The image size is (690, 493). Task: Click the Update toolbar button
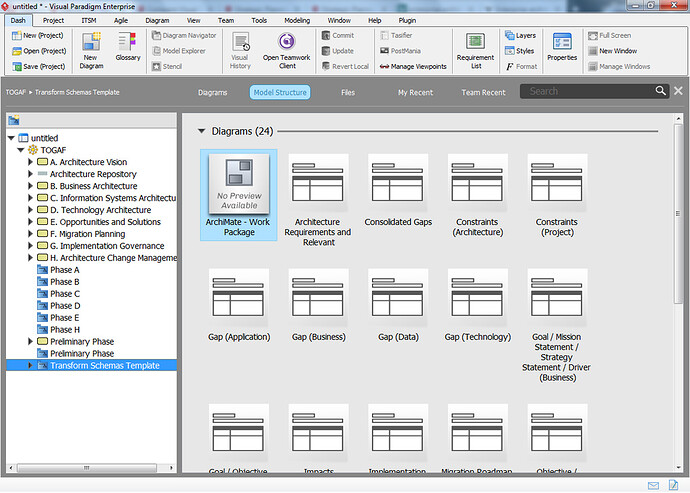pos(338,51)
